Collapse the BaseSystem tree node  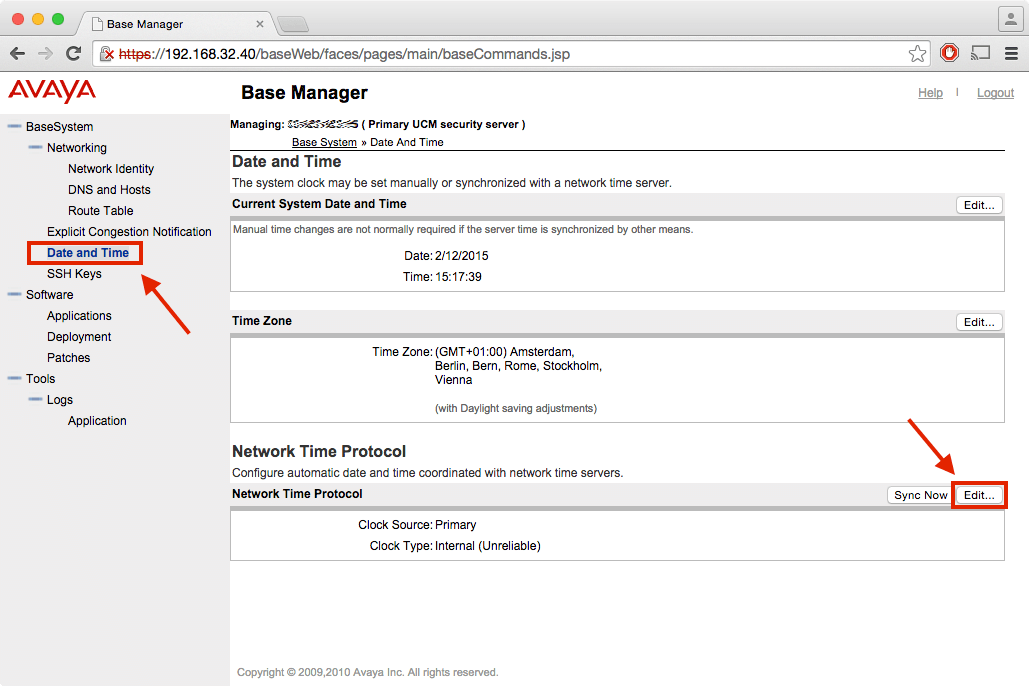point(14,126)
